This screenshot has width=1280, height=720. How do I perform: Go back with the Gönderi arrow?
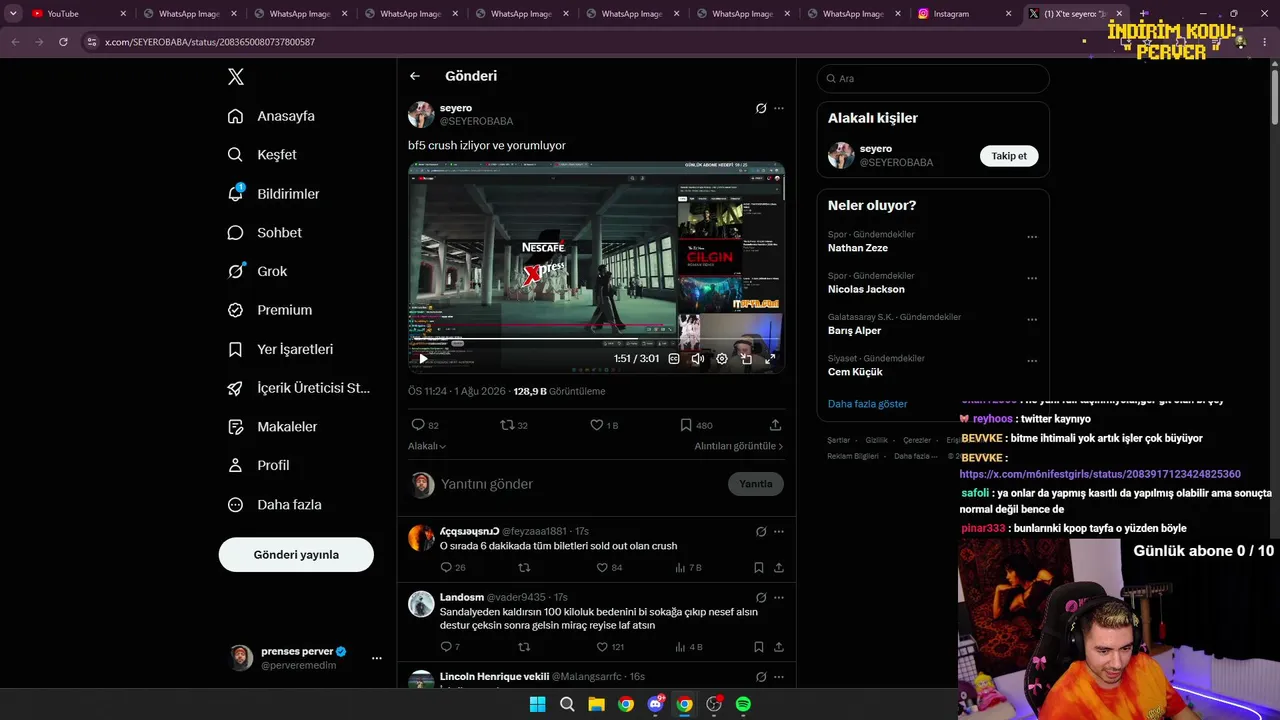coord(415,76)
